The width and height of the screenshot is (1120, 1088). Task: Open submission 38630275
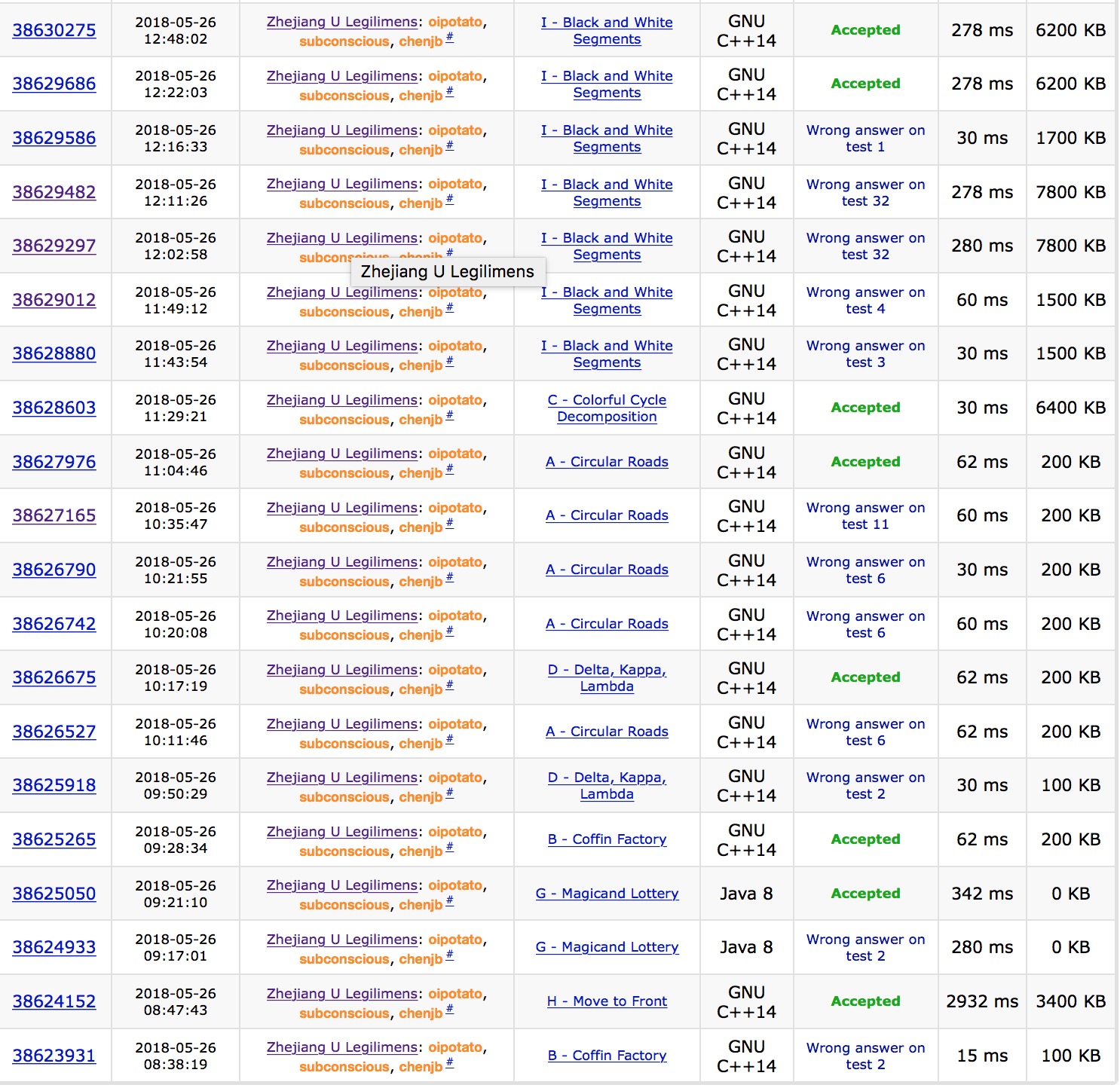[54, 30]
